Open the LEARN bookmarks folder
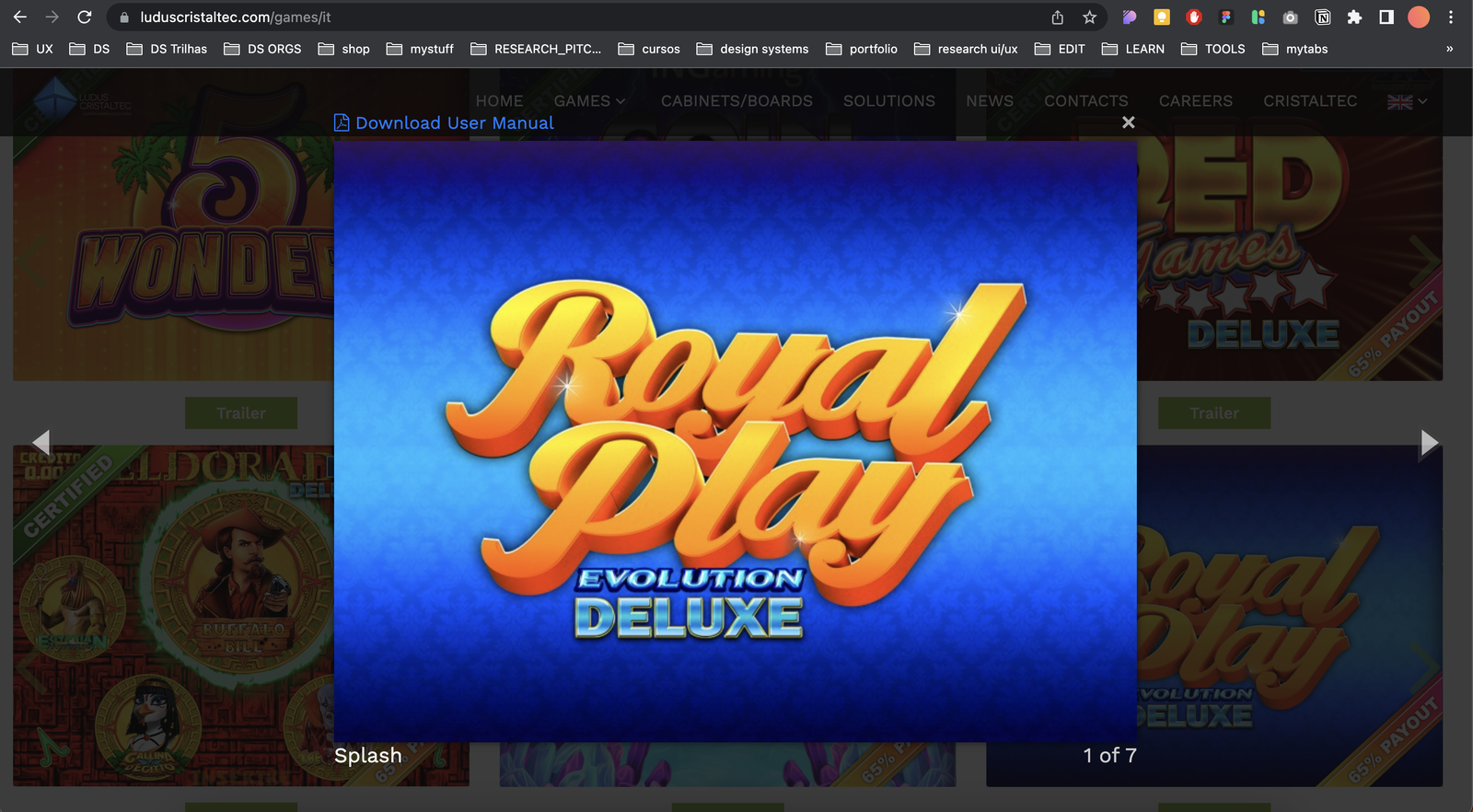The height and width of the screenshot is (812, 1473). (1133, 49)
